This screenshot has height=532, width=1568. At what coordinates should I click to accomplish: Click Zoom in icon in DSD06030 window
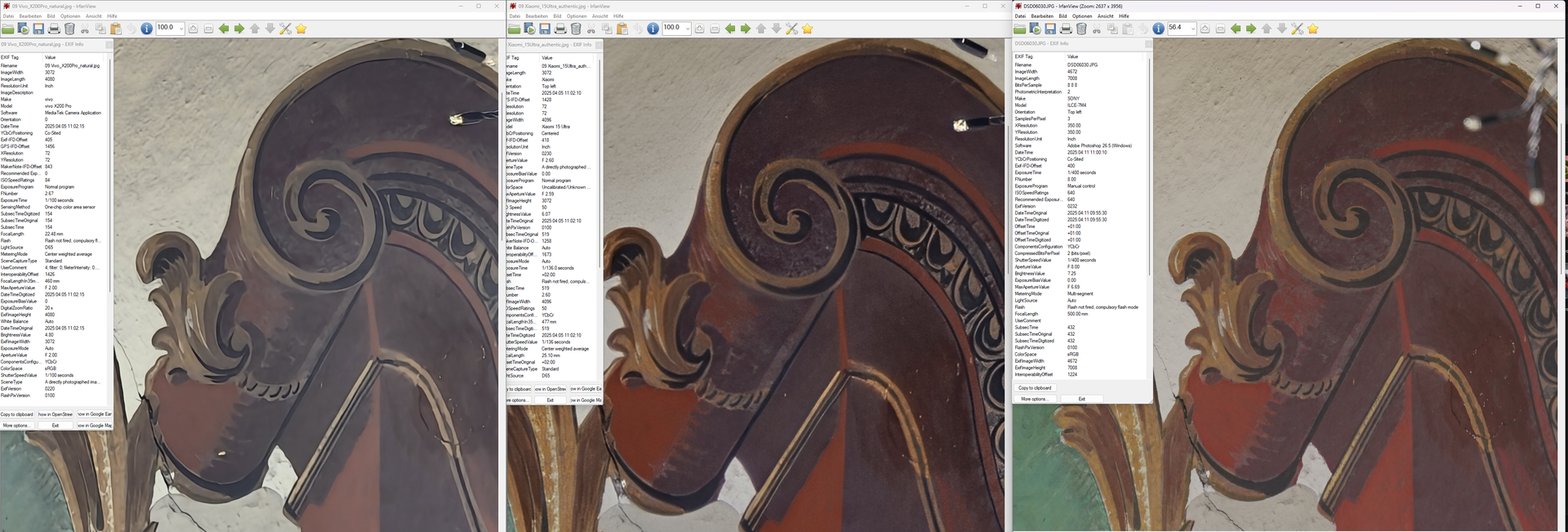click(x=1205, y=29)
